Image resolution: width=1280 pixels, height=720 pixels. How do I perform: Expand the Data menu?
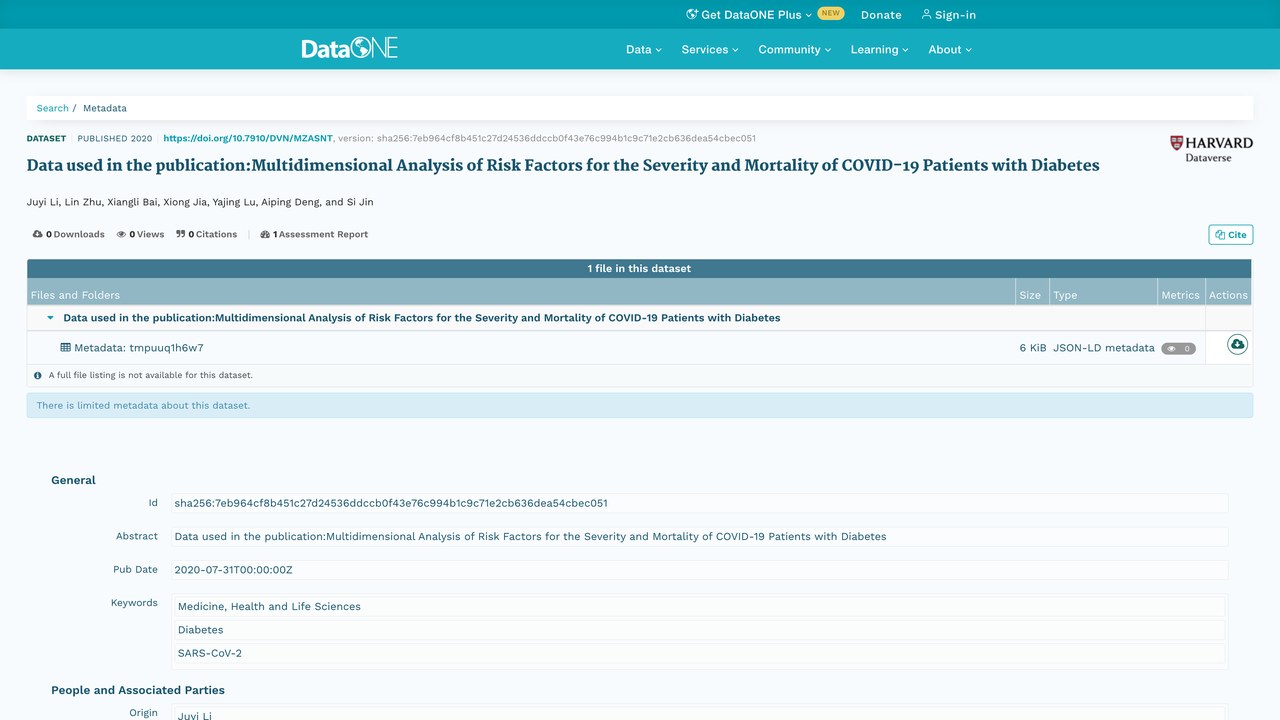click(644, 49)
